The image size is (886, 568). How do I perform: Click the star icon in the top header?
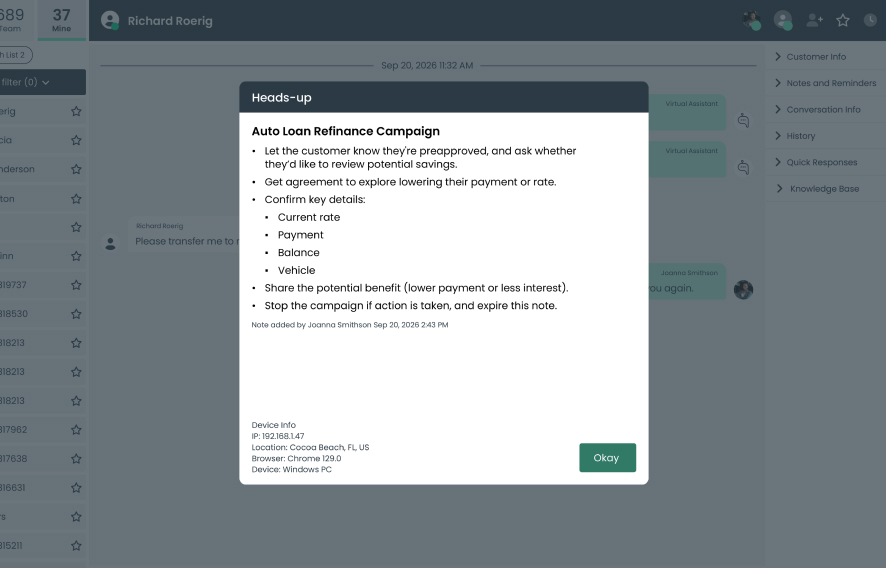843,20
